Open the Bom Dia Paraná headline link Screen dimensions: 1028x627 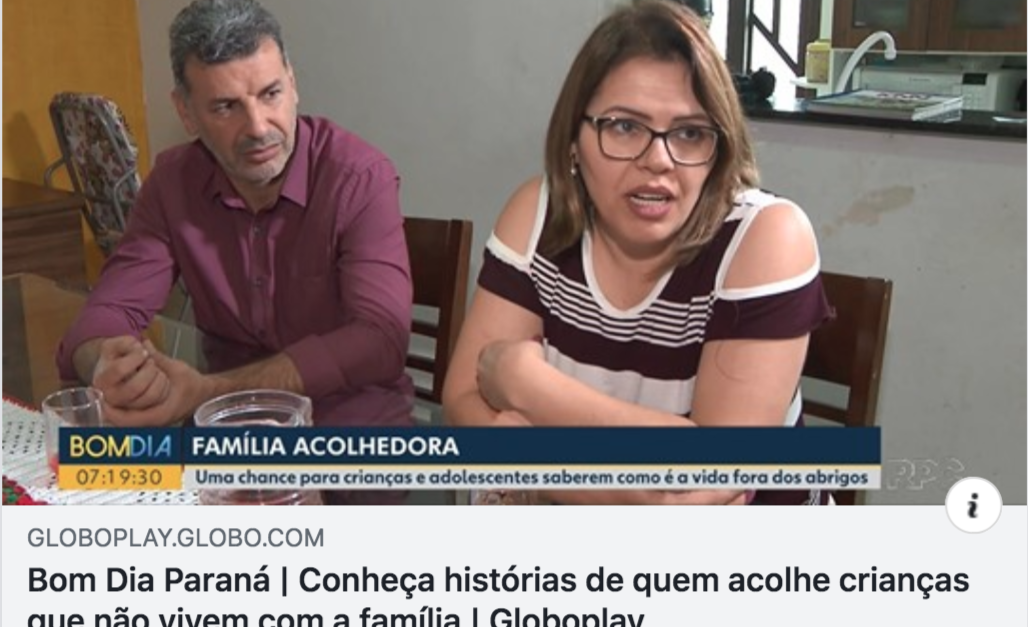coord(498,596)
